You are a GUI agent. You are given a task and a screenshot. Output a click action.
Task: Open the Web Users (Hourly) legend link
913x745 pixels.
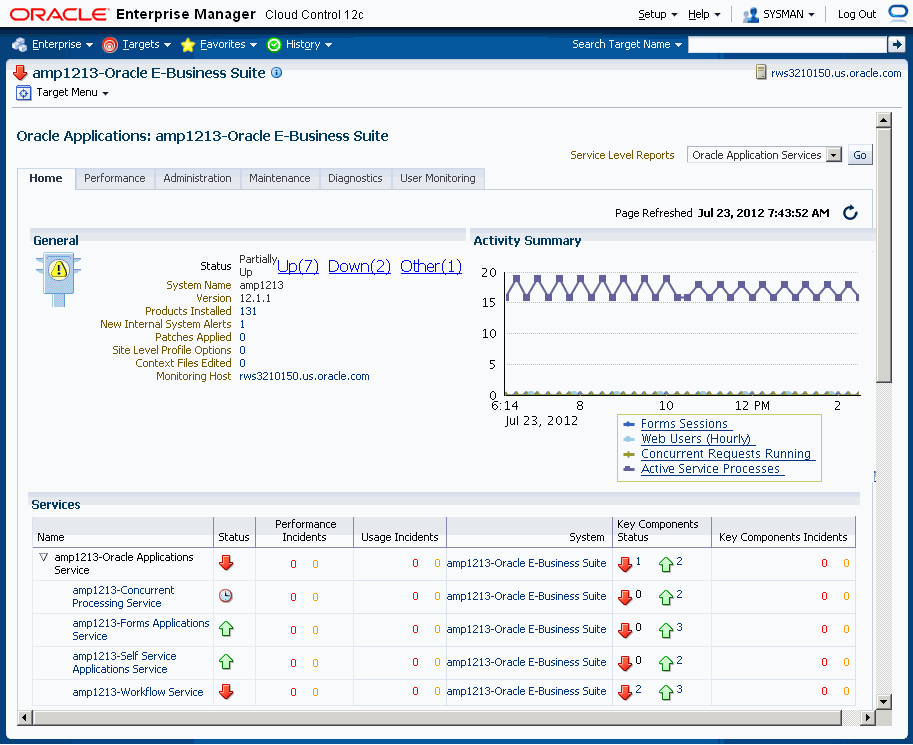tap(696, 439)
